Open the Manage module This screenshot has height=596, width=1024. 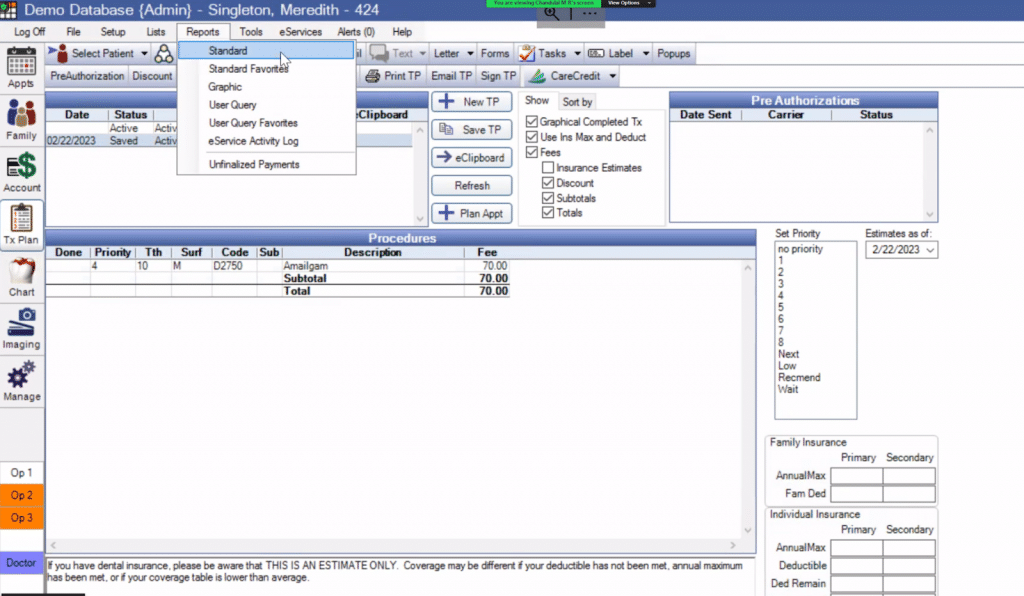(22, 381)
